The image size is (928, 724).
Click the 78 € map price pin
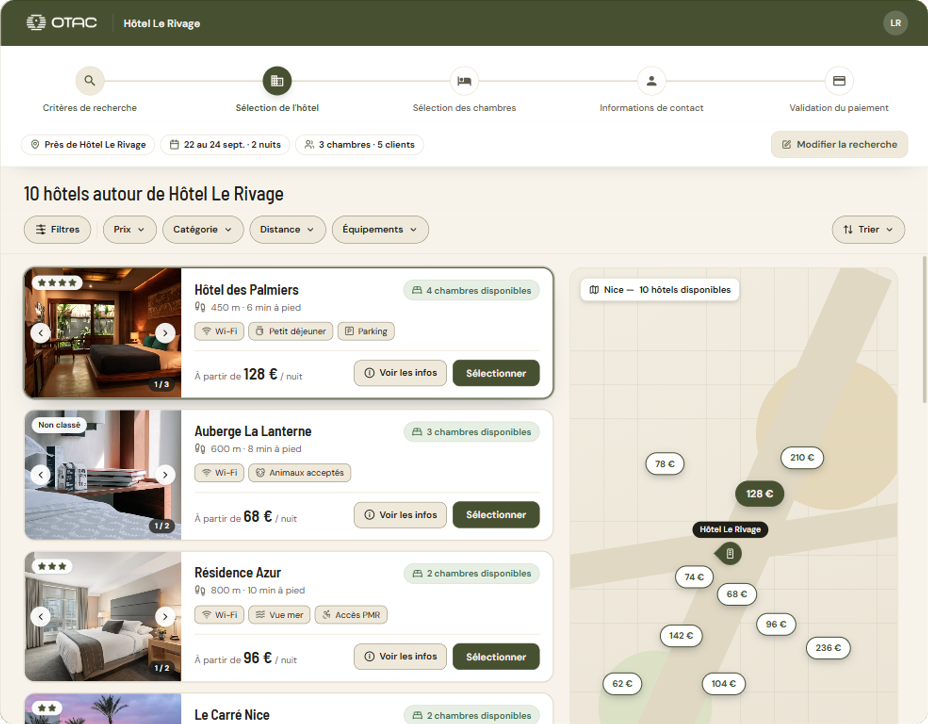click(x=665, y=464)
